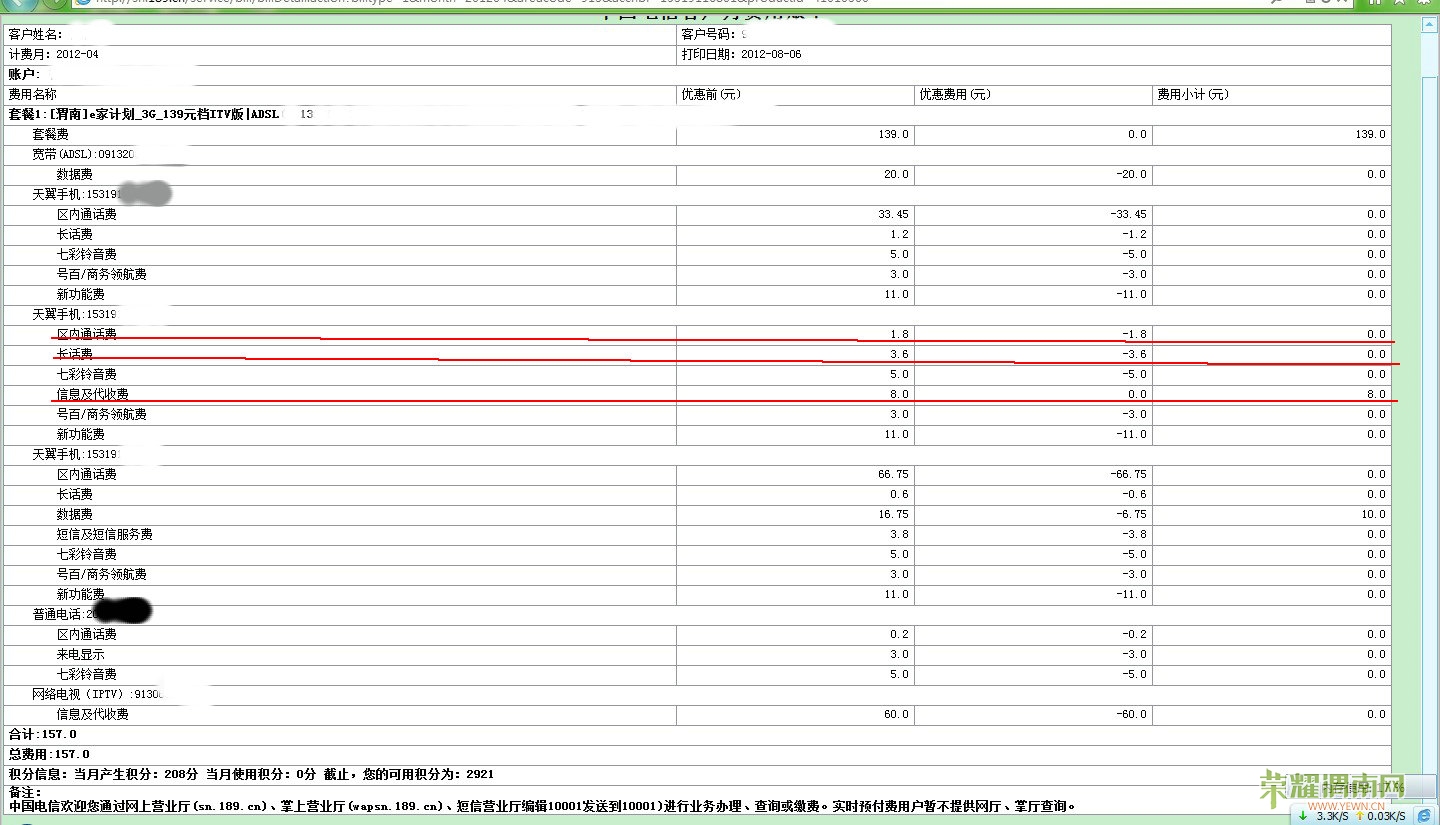This screenshot has width=1440, height=825.
Task: Click the 套餐费 row label
Action: 50,134
